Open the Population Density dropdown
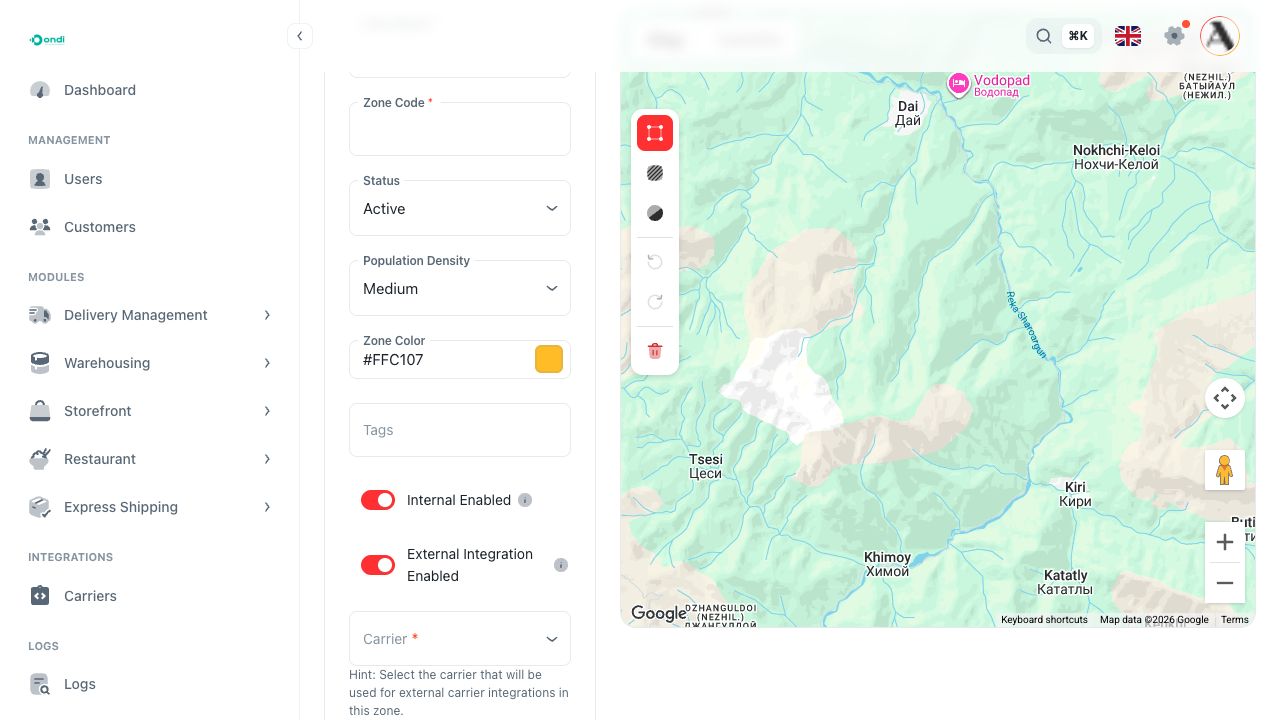This screenshot has width=1280, height=720. 460,288
